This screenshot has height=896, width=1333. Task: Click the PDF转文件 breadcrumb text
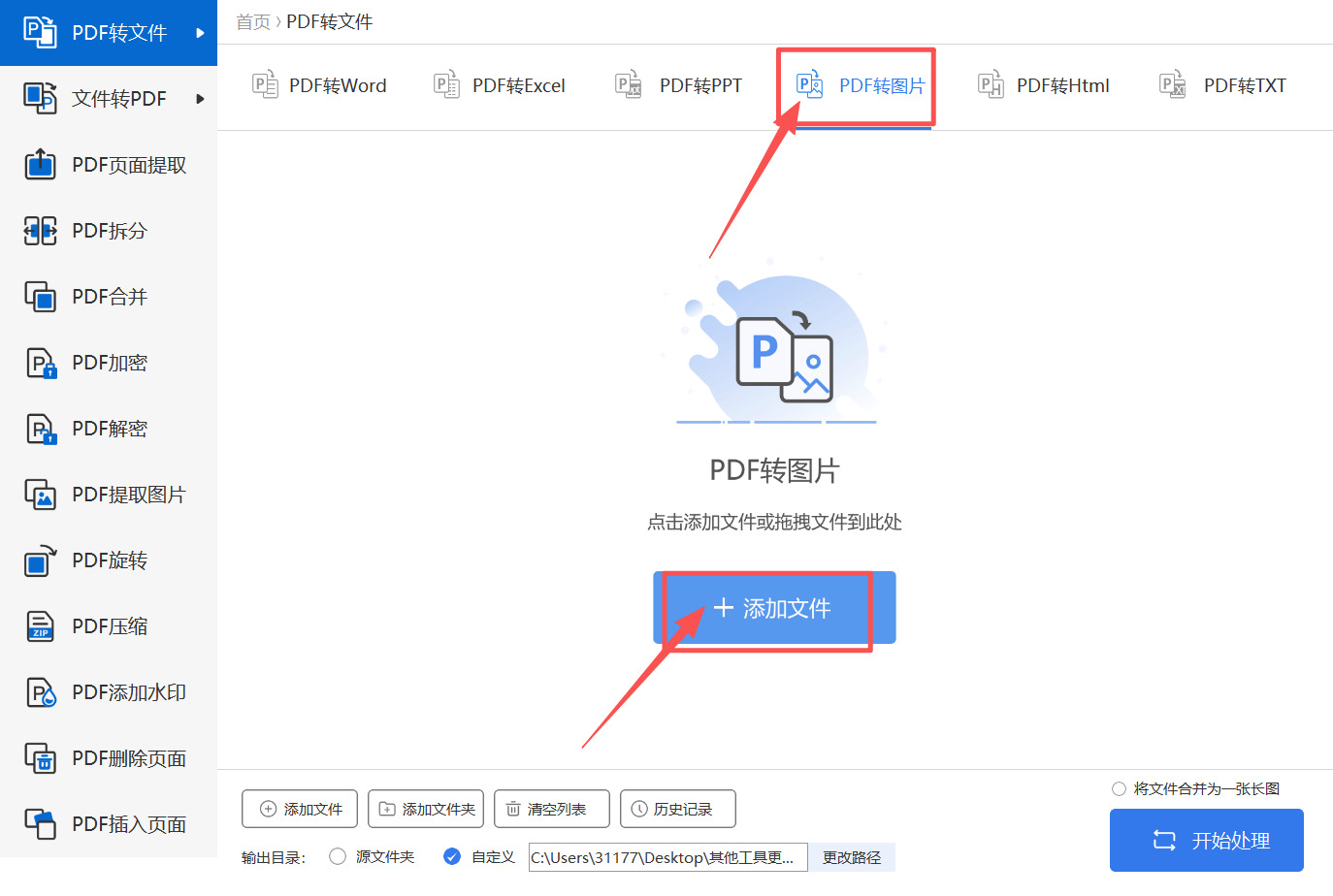pyautogui.click(x=330, y=21)
